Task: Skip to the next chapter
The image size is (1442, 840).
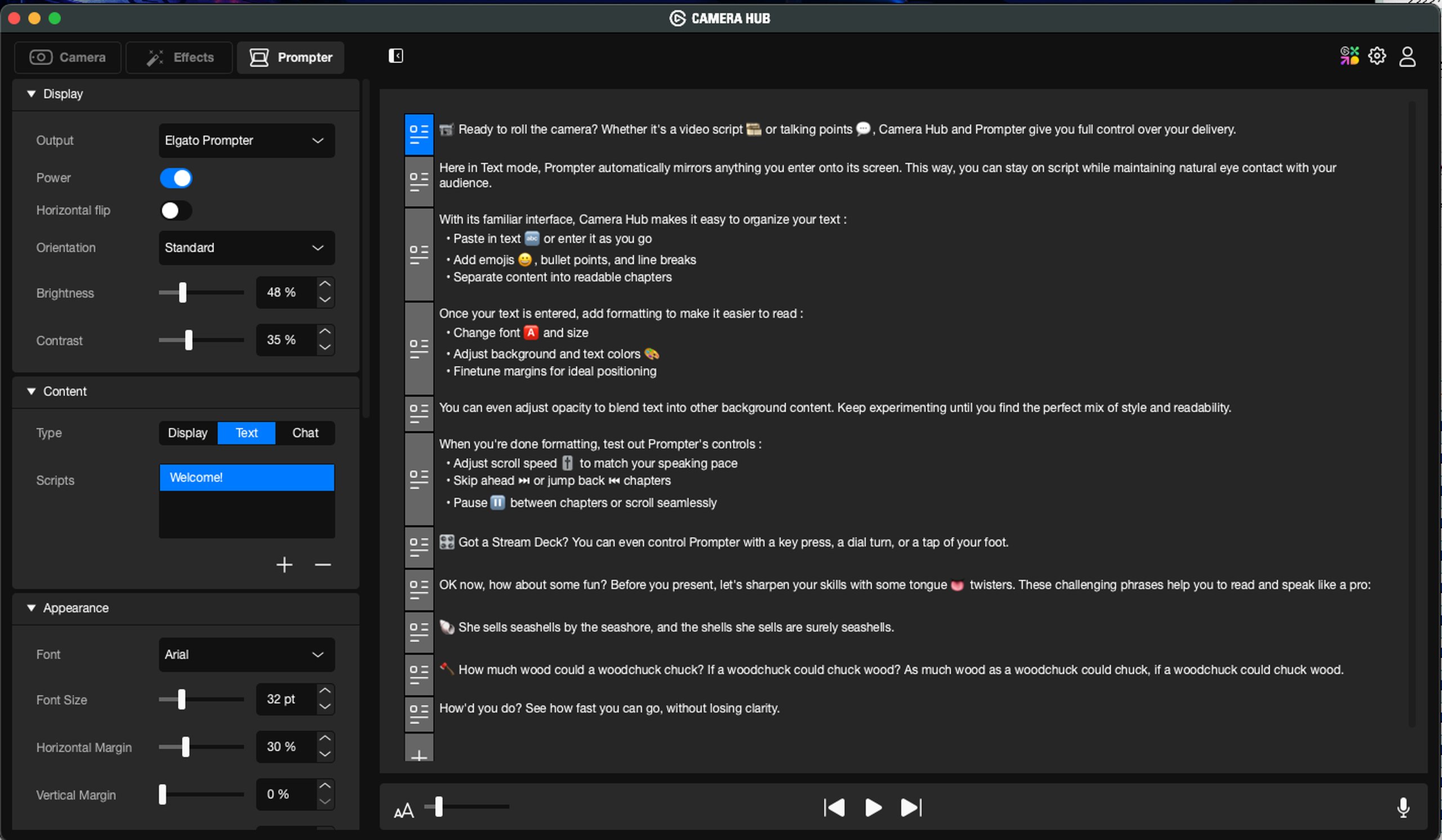Action: 911,807
